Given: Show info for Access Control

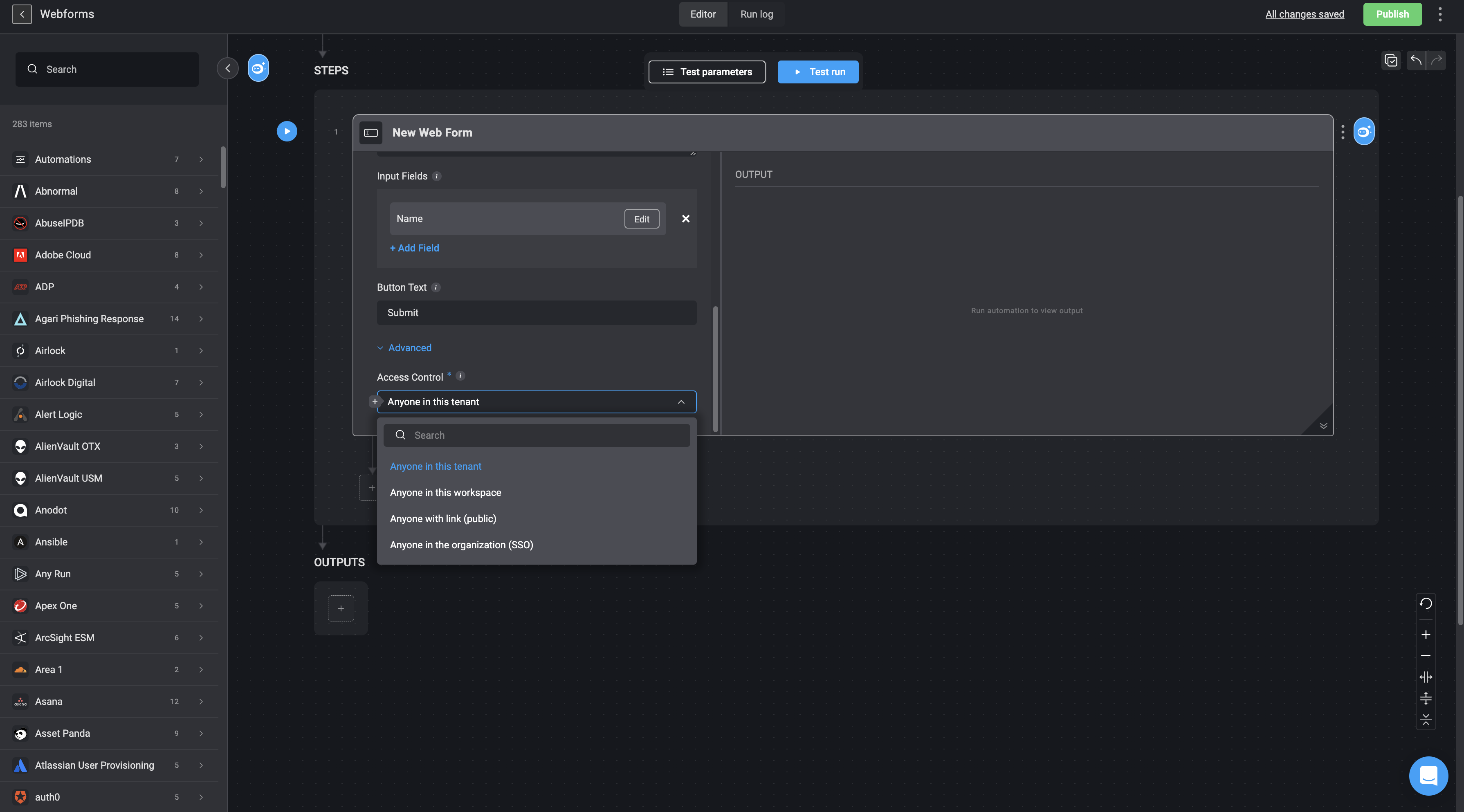Looking at the screenshot, I should 460,376.
